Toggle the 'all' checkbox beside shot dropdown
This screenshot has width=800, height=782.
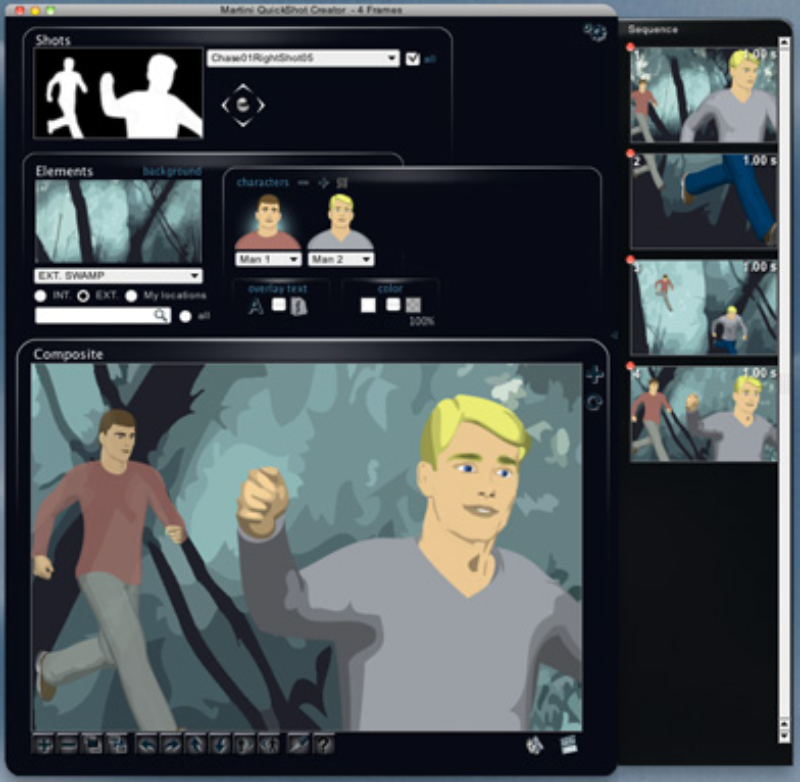point(413,59)
